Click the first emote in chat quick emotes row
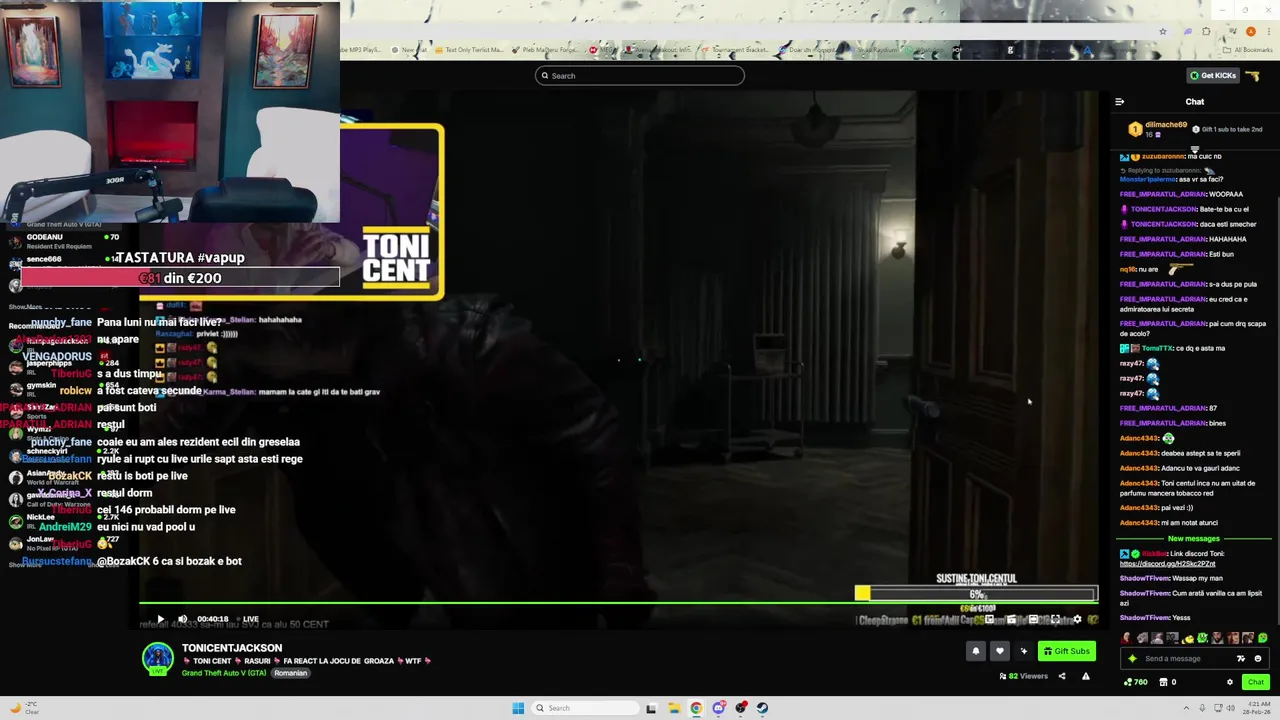Screen dimensions: 1280x720 (x=1126, y=638)
